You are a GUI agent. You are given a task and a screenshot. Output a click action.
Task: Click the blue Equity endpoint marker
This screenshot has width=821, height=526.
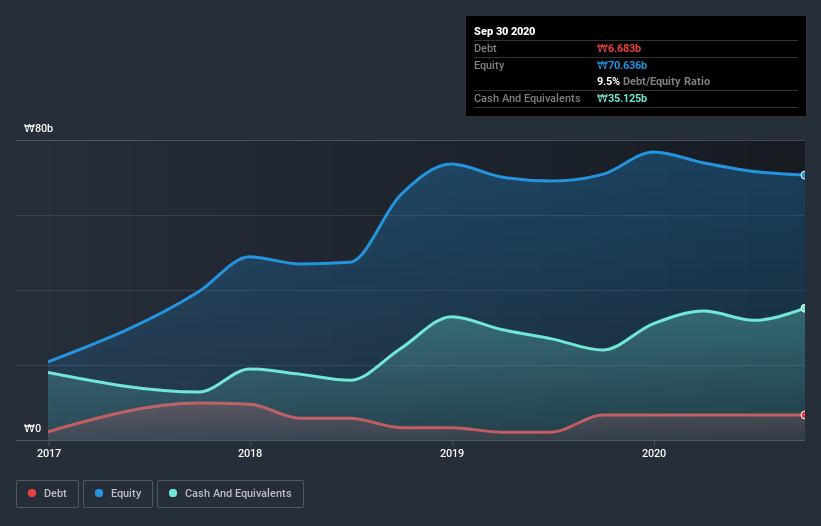pos(804,175)
